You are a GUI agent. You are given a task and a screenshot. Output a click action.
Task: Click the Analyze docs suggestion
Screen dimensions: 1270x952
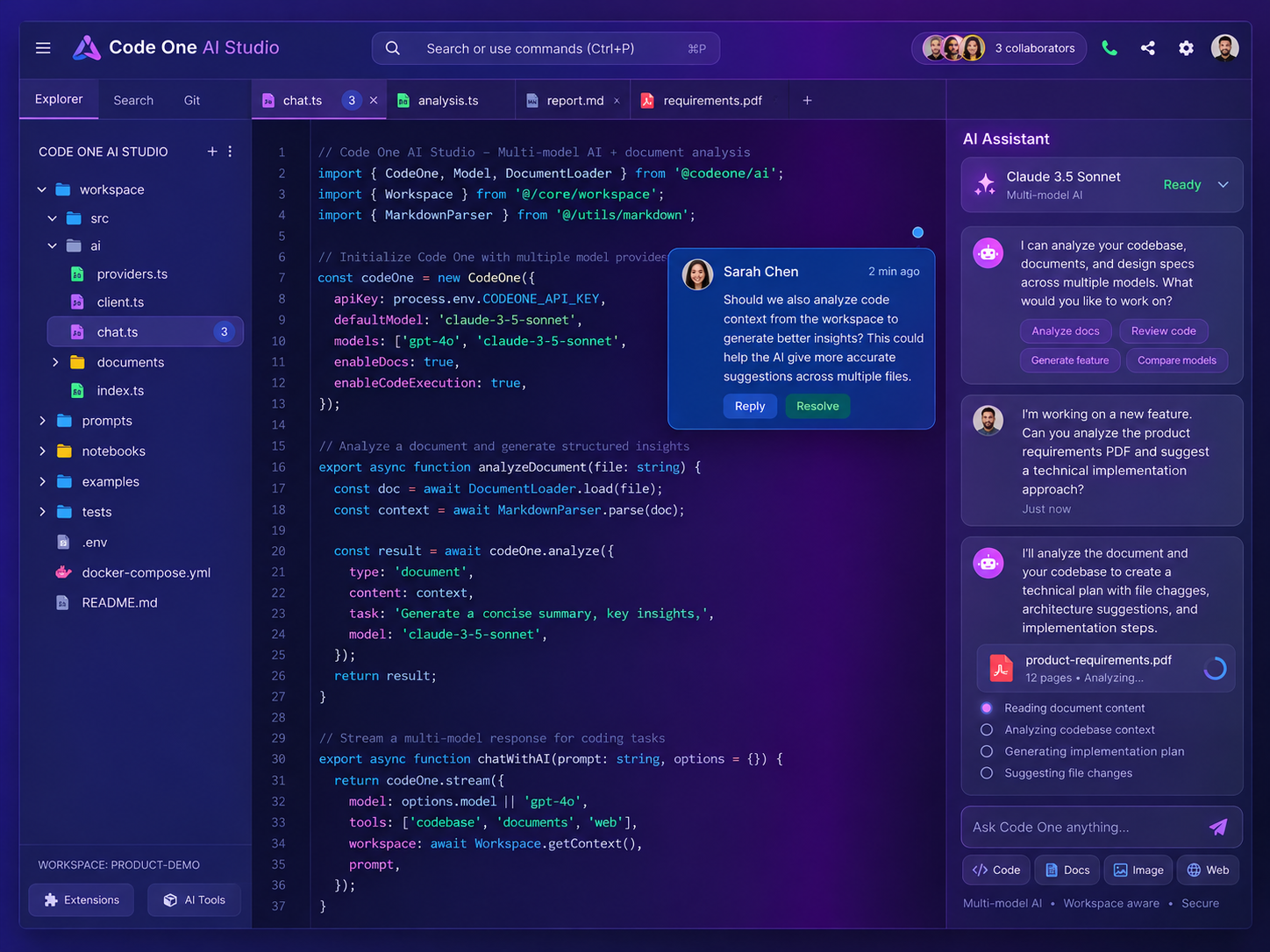coord(1066,330)
